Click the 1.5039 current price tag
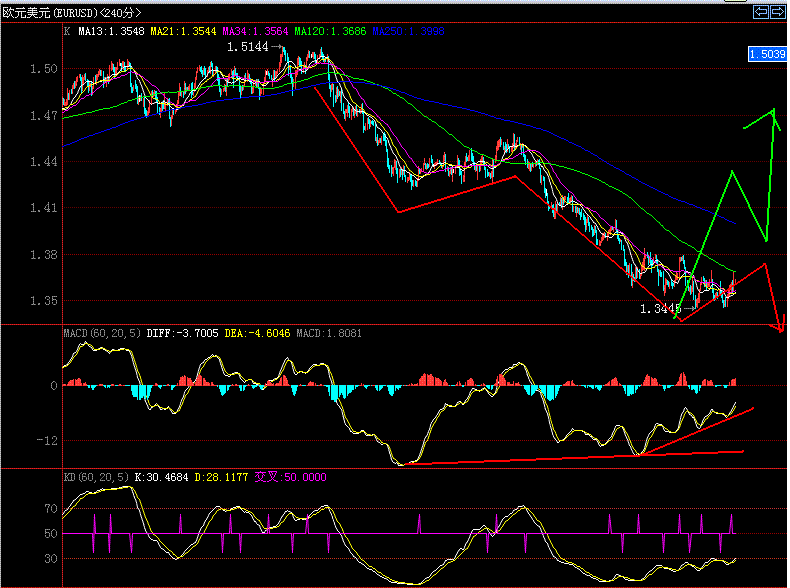790x588 pixels. pos(766,54)
